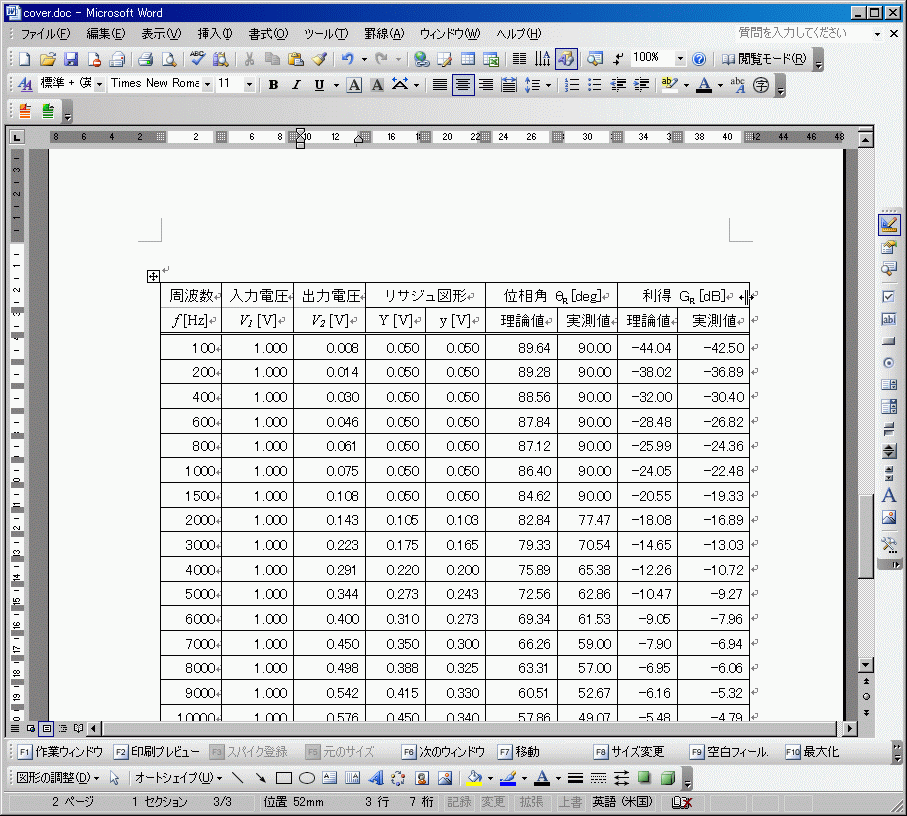Toggle italic formatting
Screen dimensions: 907x816
click(x=295, y=85)
